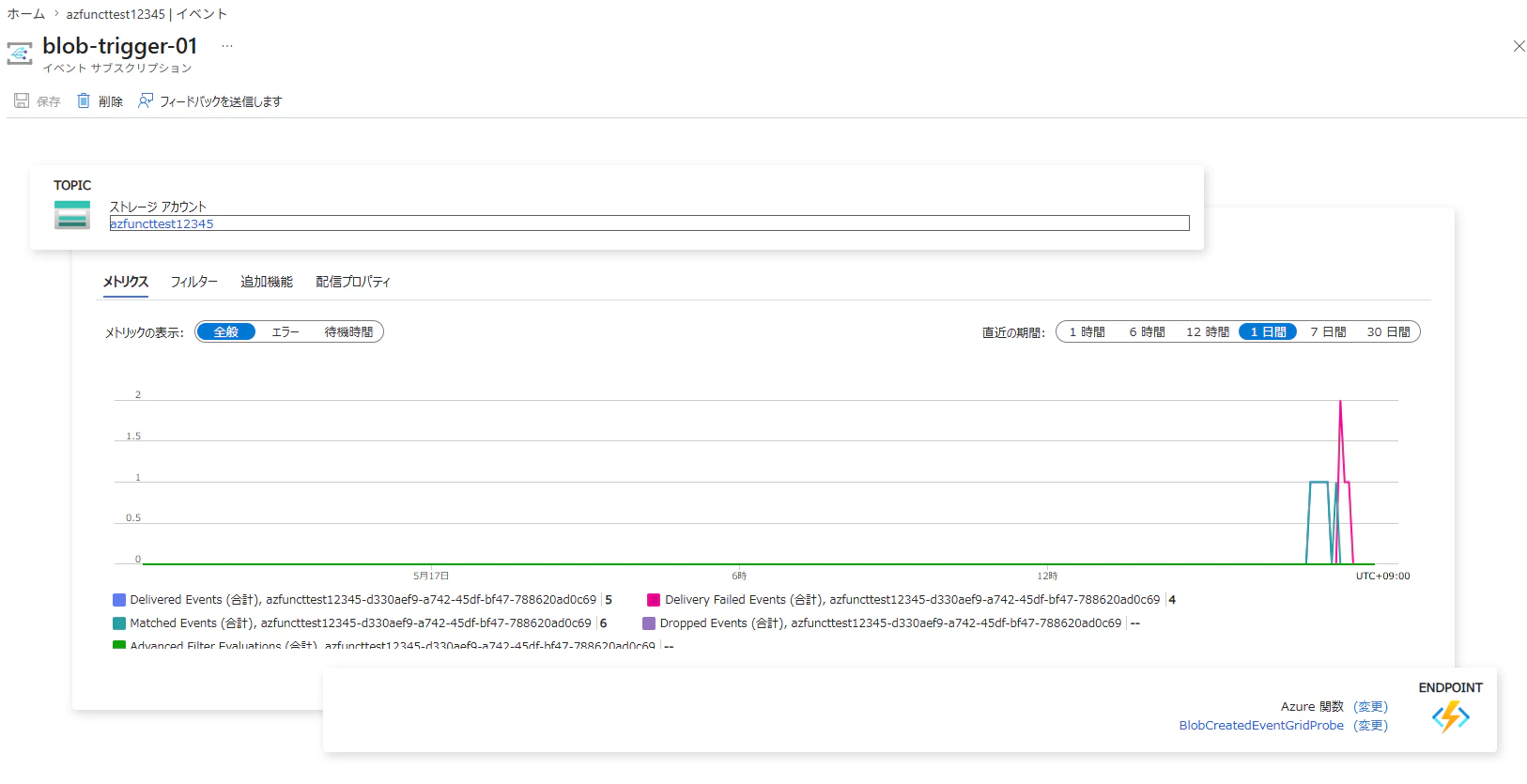Click Delivered Events blue legend swatch

tap(119, 600)
